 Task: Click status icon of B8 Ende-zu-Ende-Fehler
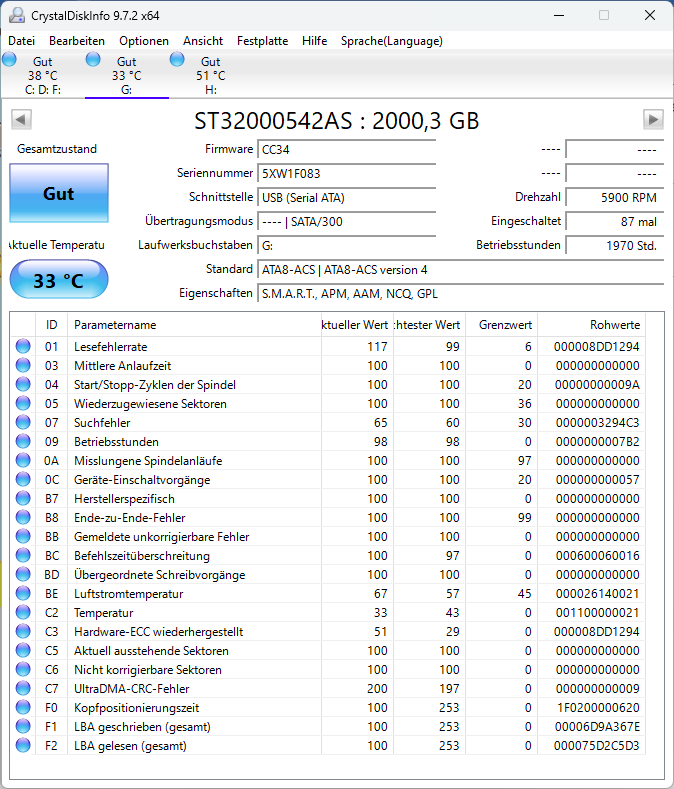pos(23,517)
